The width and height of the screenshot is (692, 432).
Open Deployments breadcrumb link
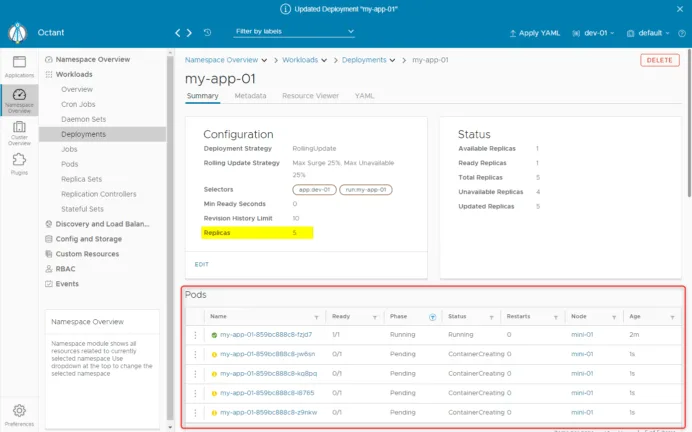[x=364, y=60]
